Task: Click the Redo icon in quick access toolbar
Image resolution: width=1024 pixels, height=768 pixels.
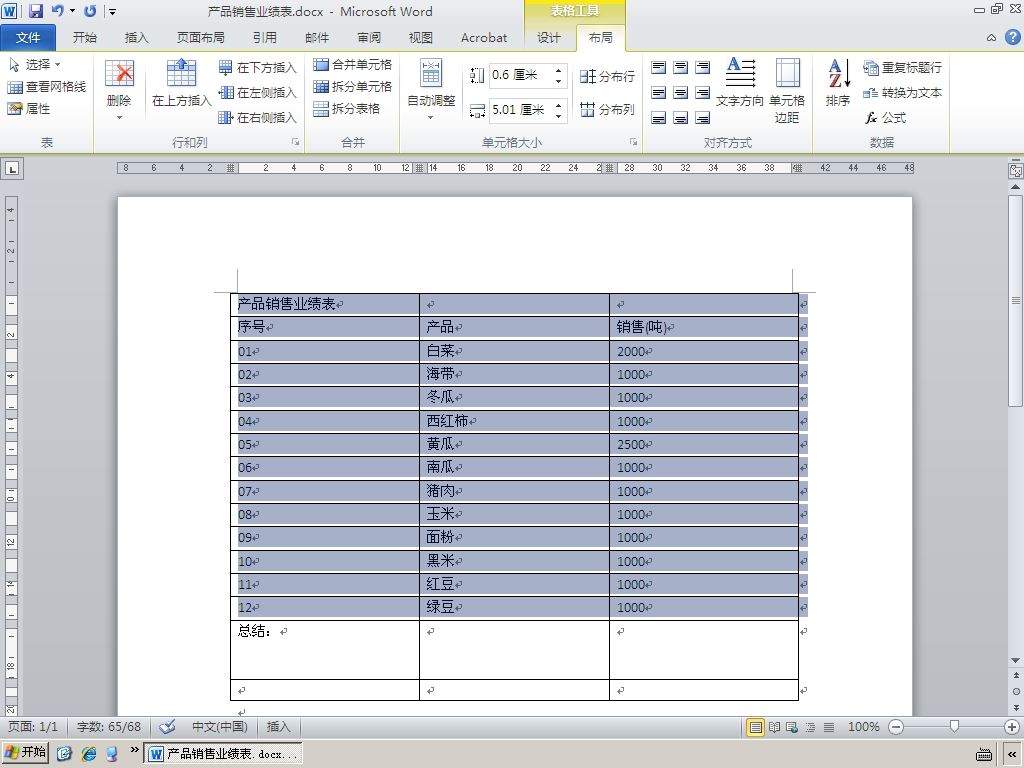Action: point(90,11)
